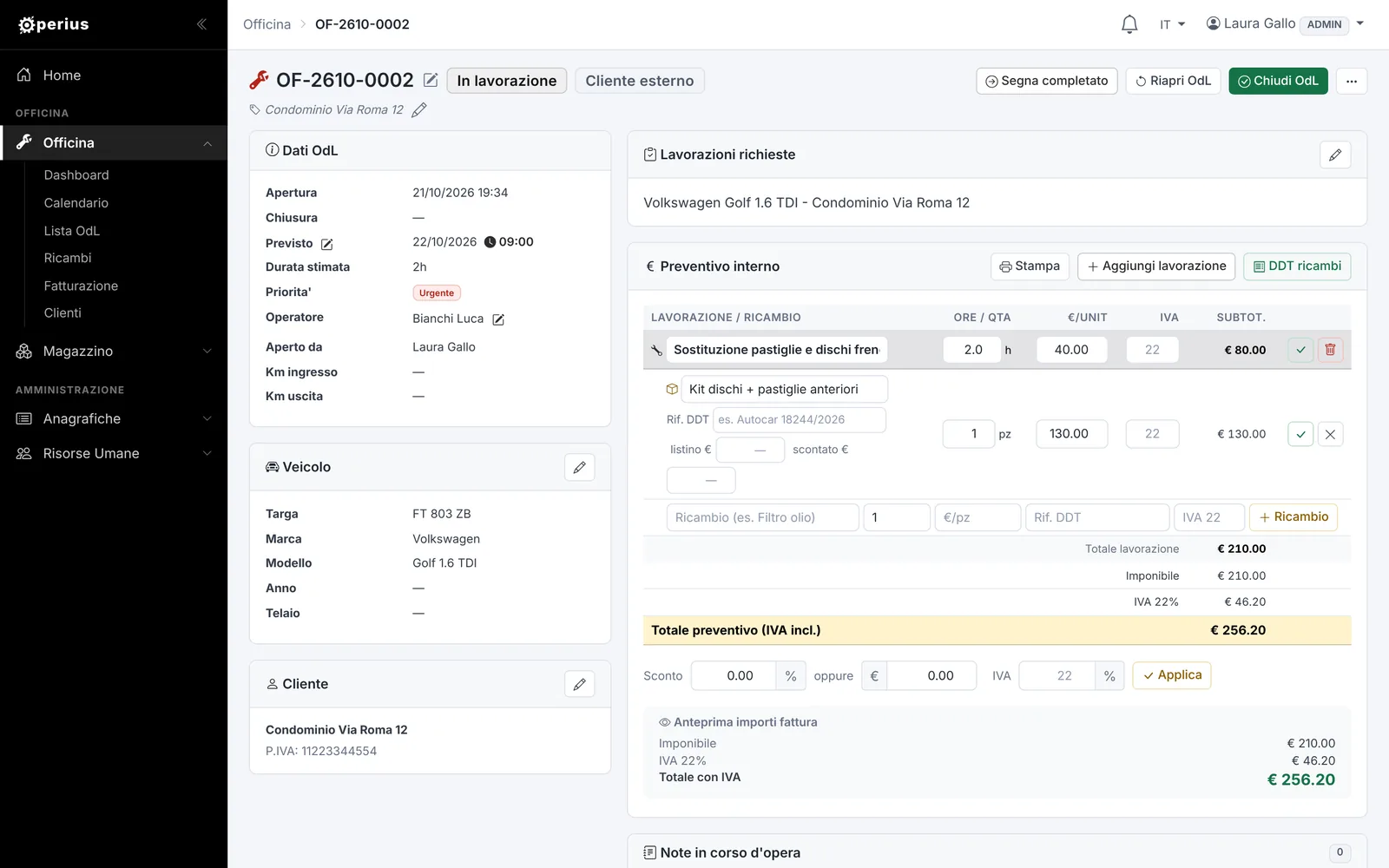Confirm the Kit dischi spare part row
Screen dimensions: 1389x868
pos(1300,434)
